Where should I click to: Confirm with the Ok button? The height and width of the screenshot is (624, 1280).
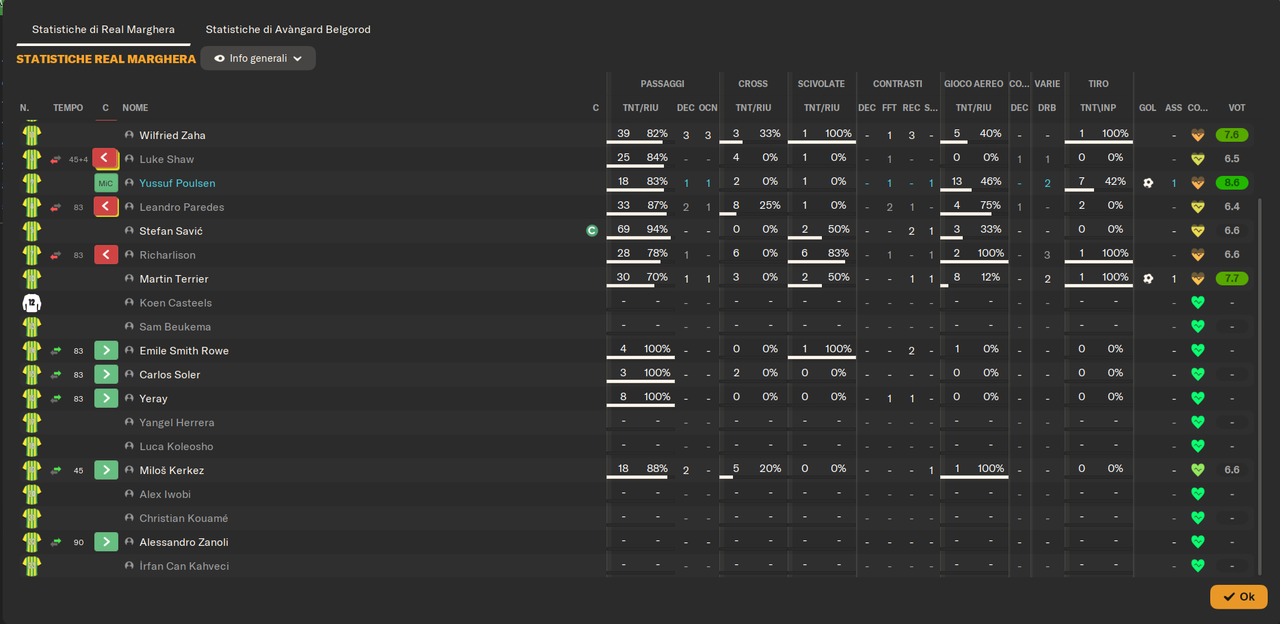(x=1238, y=597)
